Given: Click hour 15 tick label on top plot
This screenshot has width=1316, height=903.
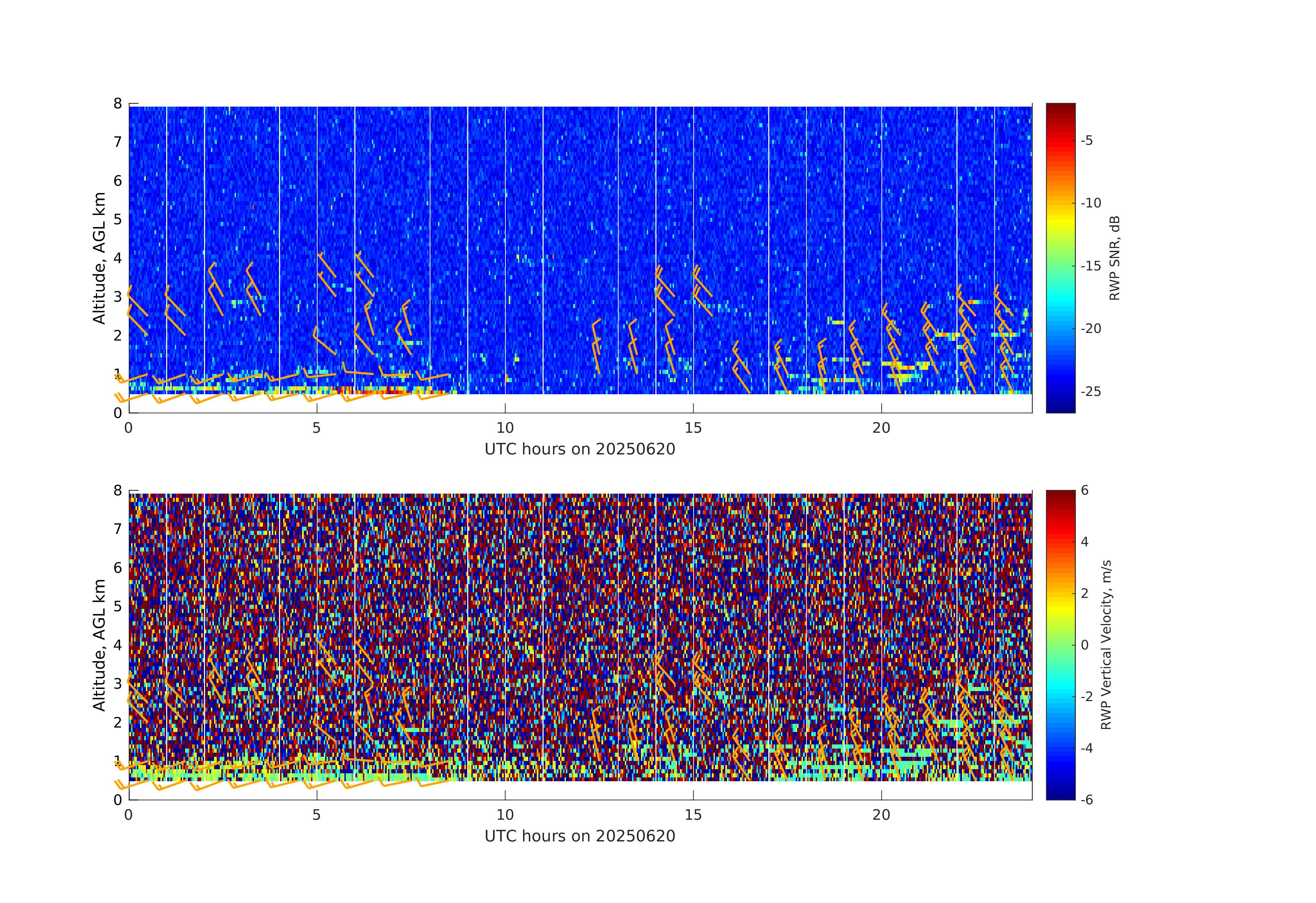Looking at the screenshot, I should point(693,428).
